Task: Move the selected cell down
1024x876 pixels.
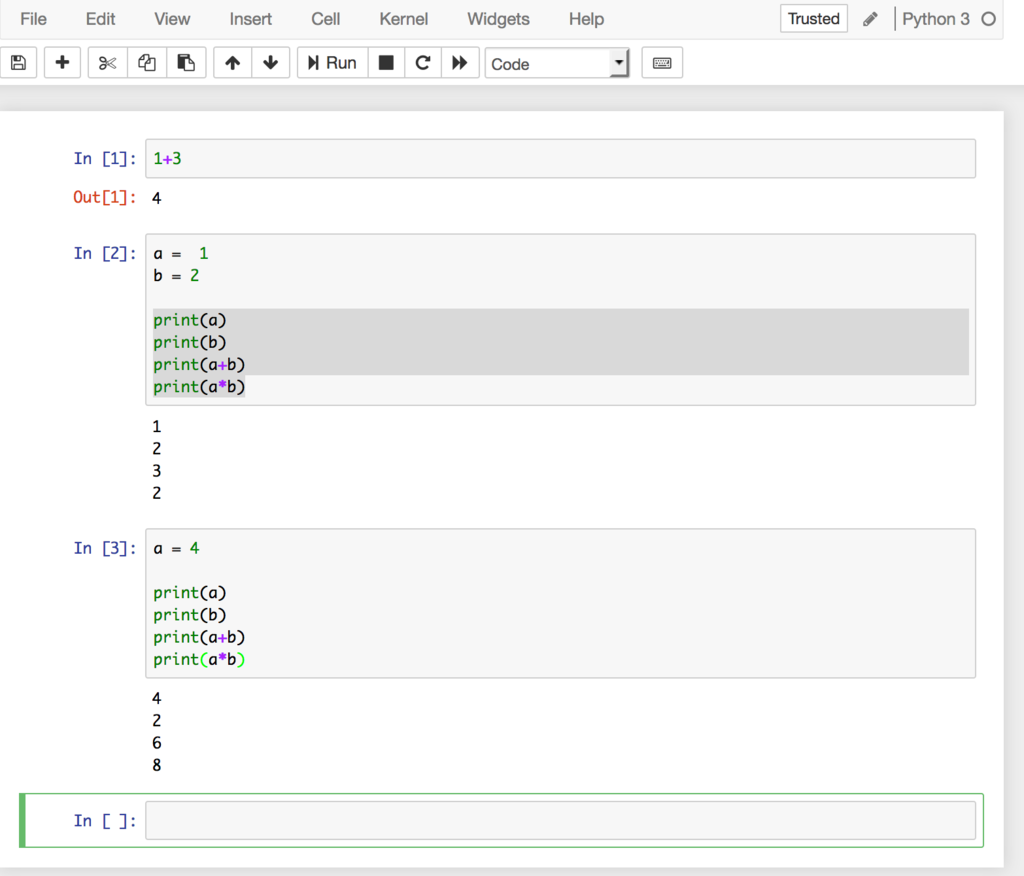Action: [271, 62]
